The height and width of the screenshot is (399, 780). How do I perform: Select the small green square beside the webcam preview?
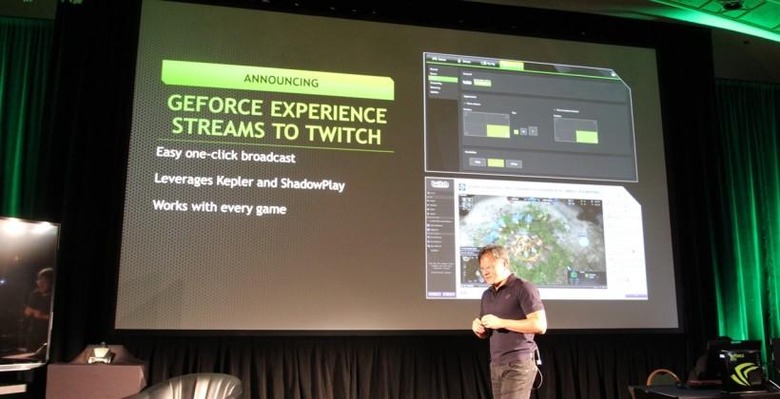pyautogui.click(x=516, y=132)
